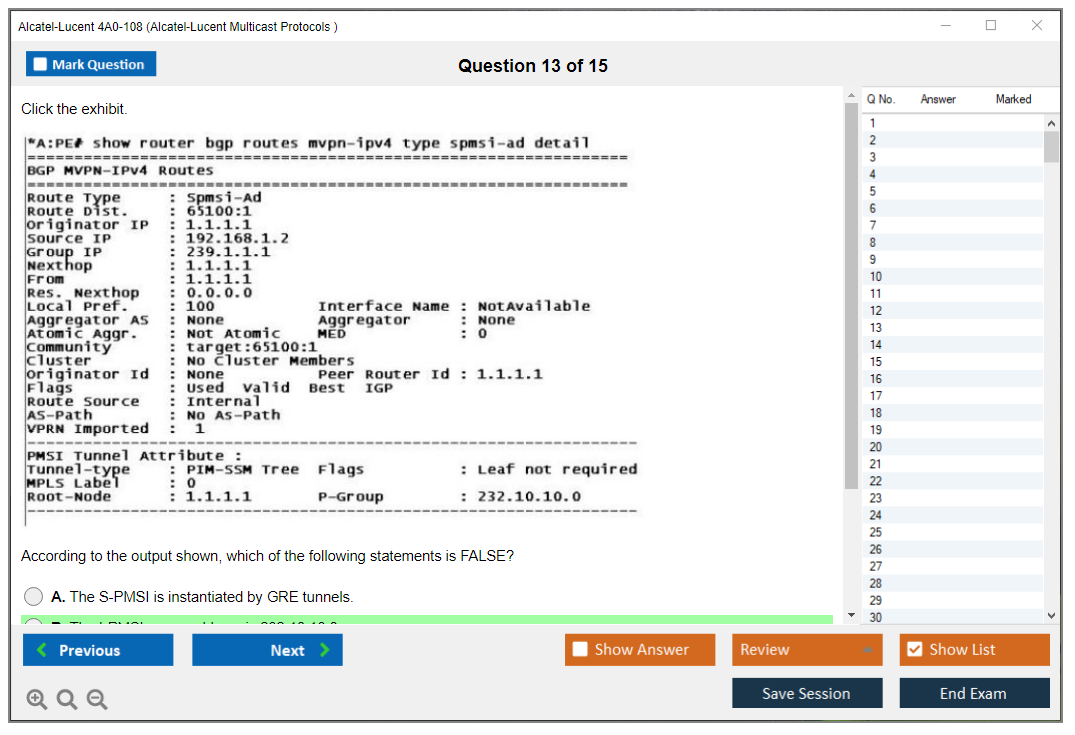Screen dimensions: 1075x735
Task: Enable the Show Answer checkbox
Action: click(580, 650)
